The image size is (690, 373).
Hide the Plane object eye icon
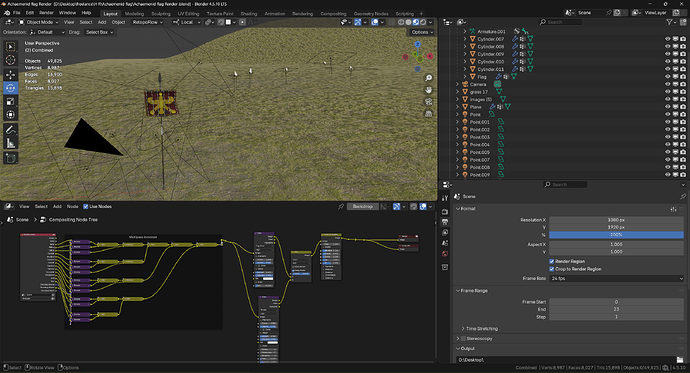click(668, 107)
